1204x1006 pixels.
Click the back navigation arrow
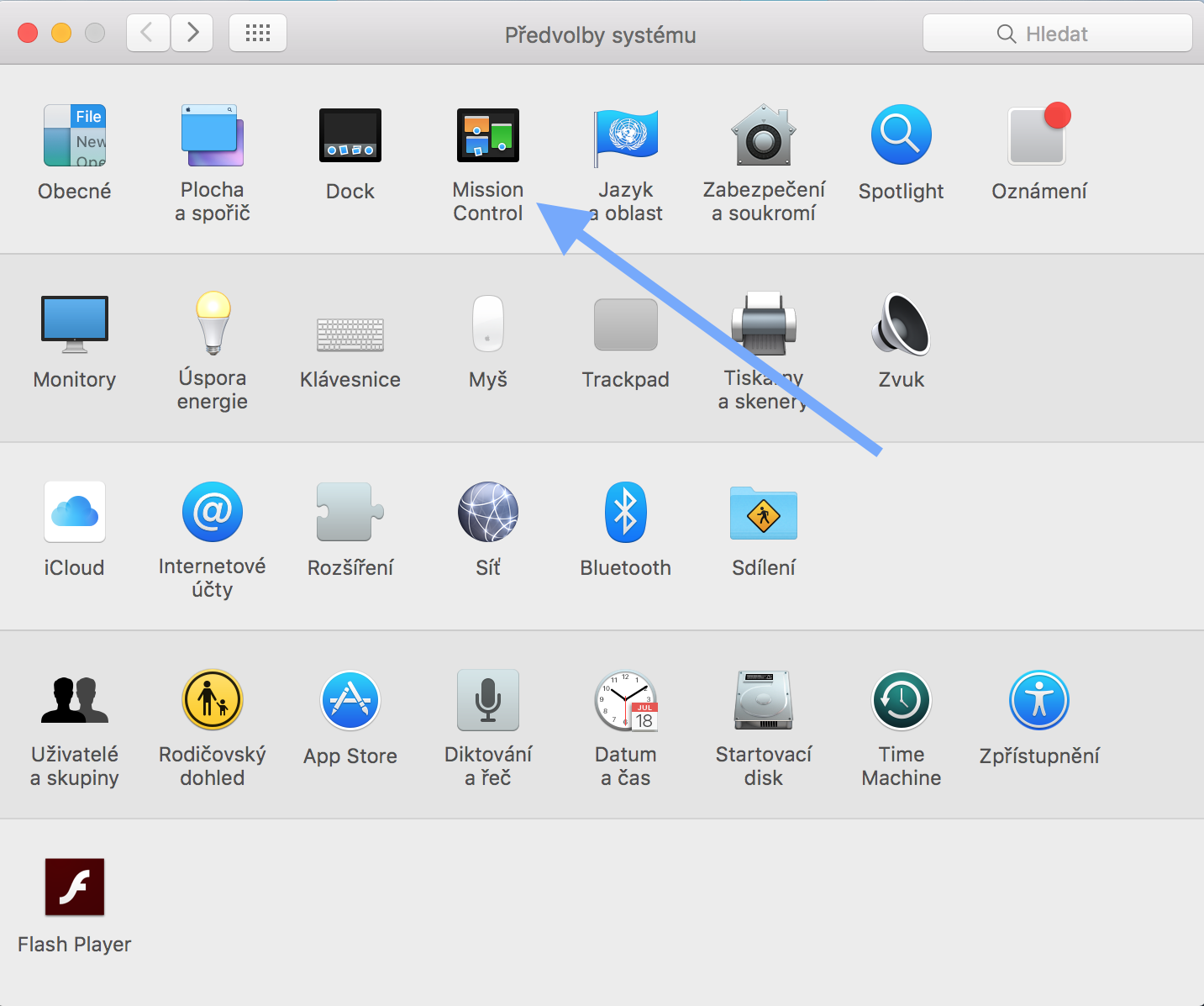coord(148,33)
